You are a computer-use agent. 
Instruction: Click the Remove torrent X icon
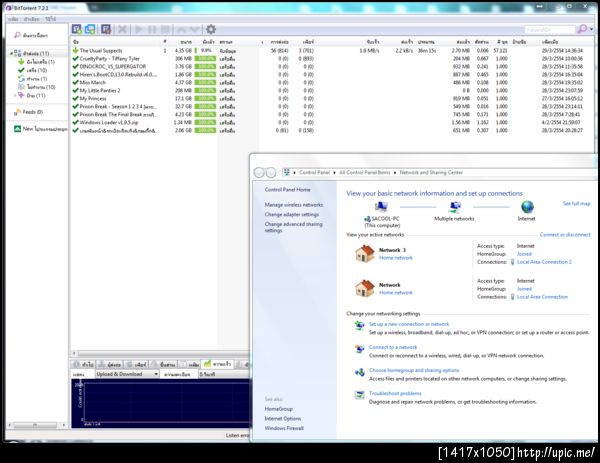point(122,29)
